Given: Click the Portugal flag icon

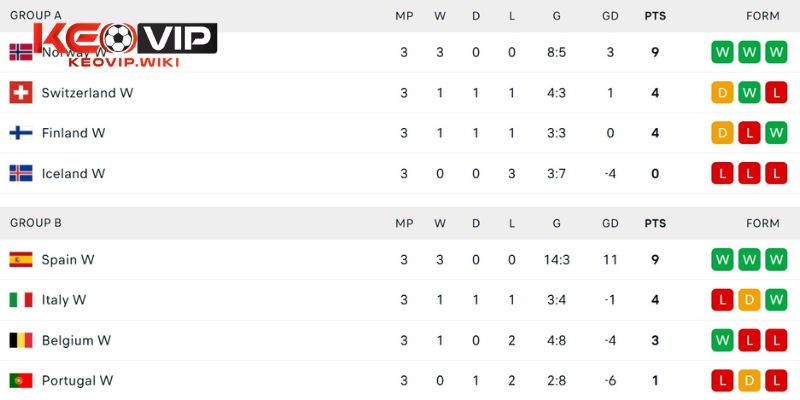Looking at the screenshot, I should point(21,381).
